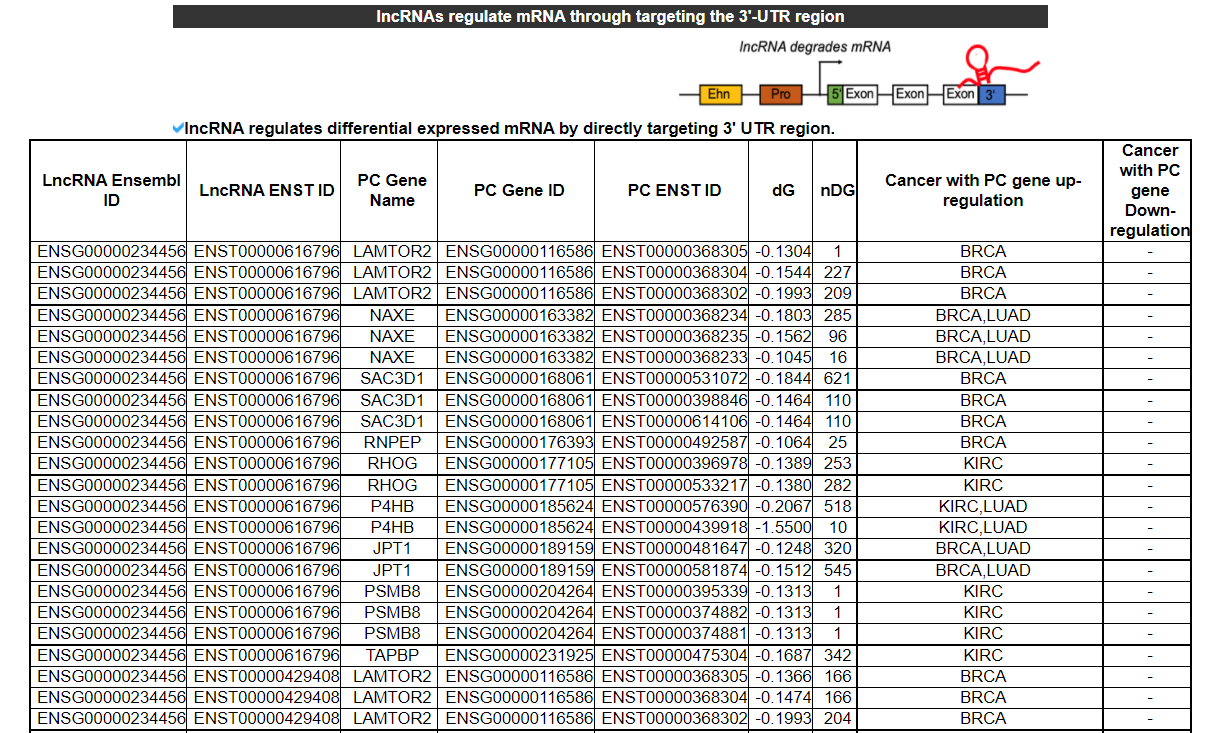
Task: Select the PC Gene Name column header
Action: coord(392,190)
